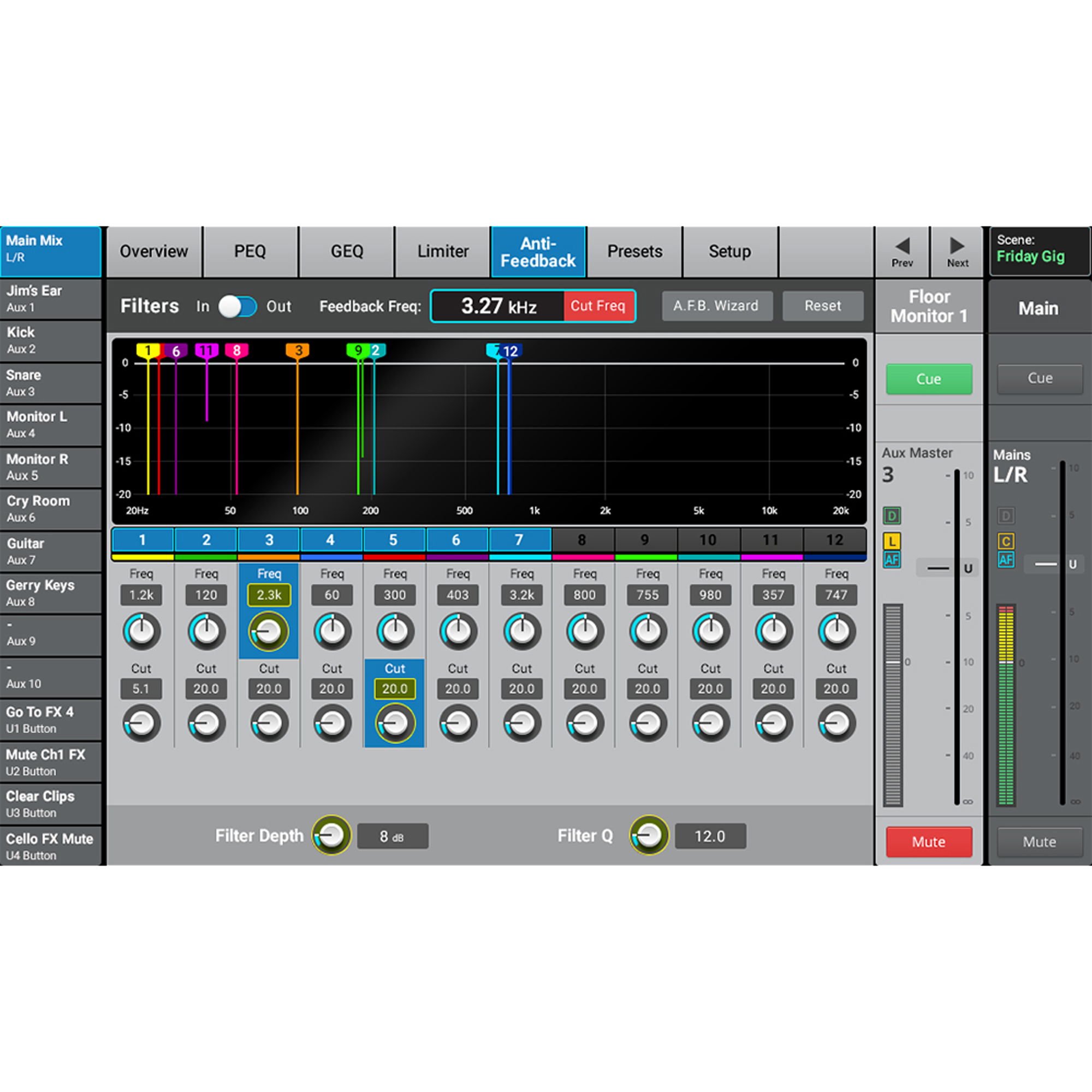Image resolution: width=1092 pixels, height=1092 pixels.
Task: Disable filter 1 button
Action: click(x=143, y=540)
